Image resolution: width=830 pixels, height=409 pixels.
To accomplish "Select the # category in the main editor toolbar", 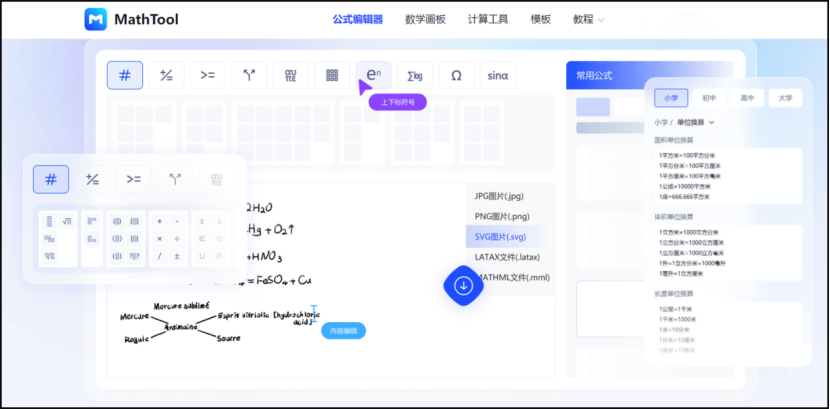I will 125,75.
